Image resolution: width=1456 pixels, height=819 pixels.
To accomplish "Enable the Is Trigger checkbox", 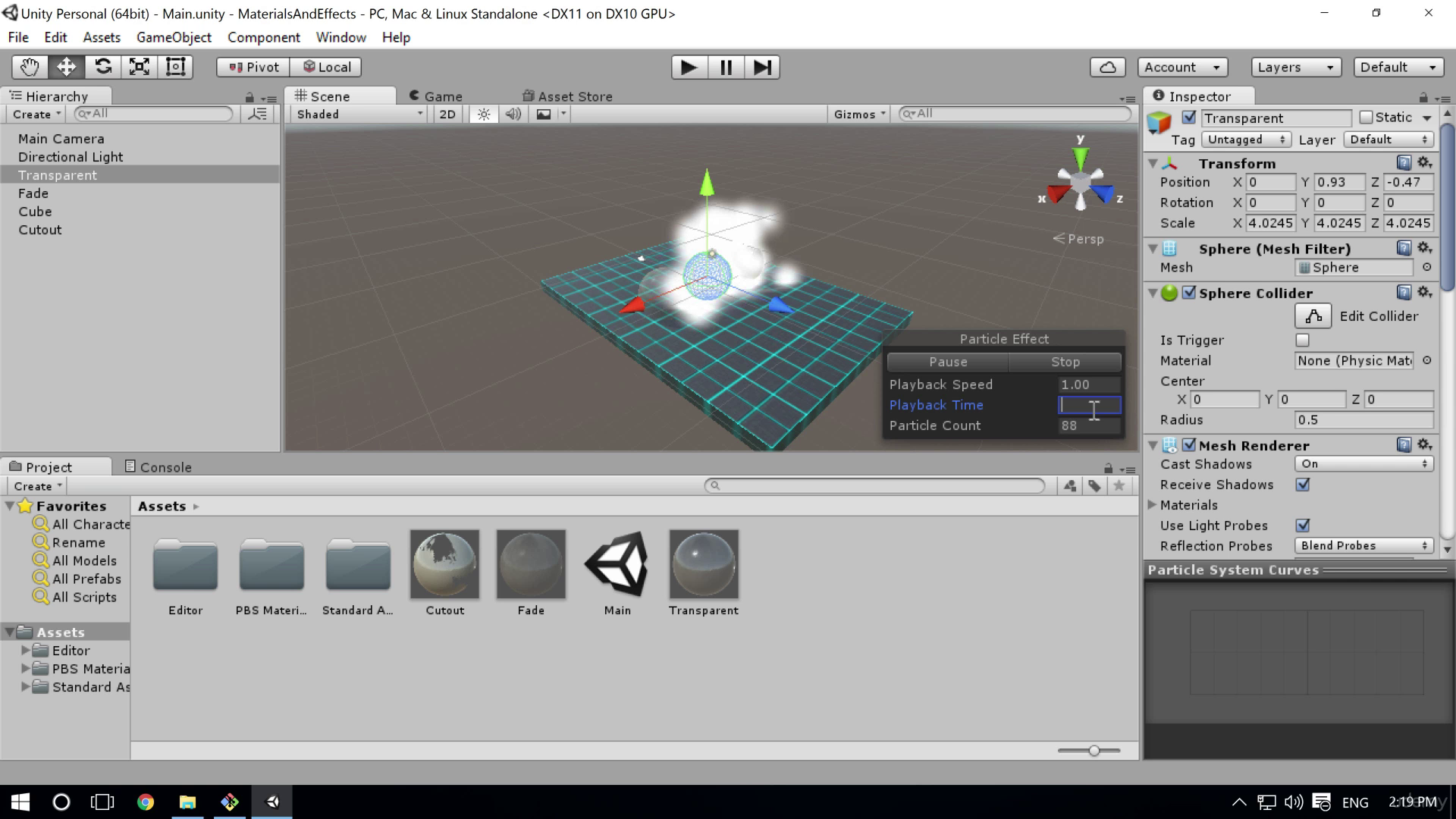I will 1302,340.
